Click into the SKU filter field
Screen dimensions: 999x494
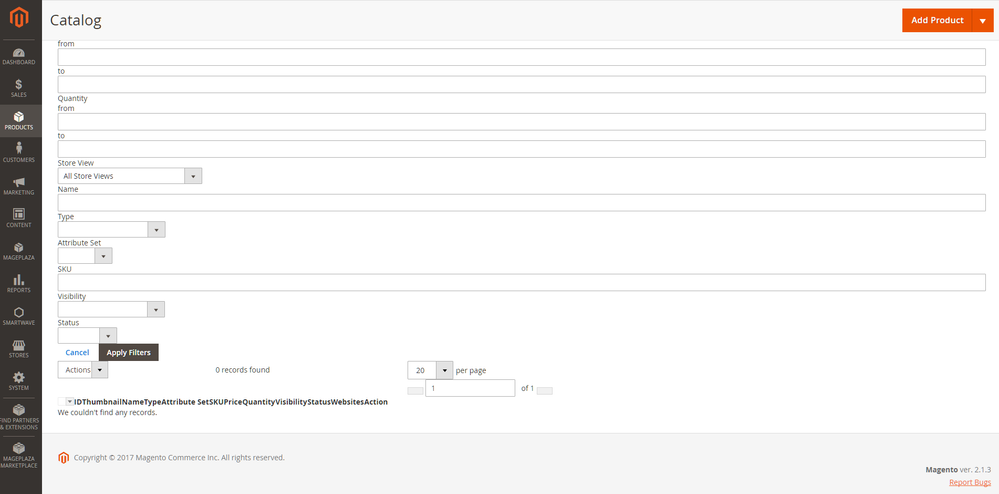click(x=521, y=283)
